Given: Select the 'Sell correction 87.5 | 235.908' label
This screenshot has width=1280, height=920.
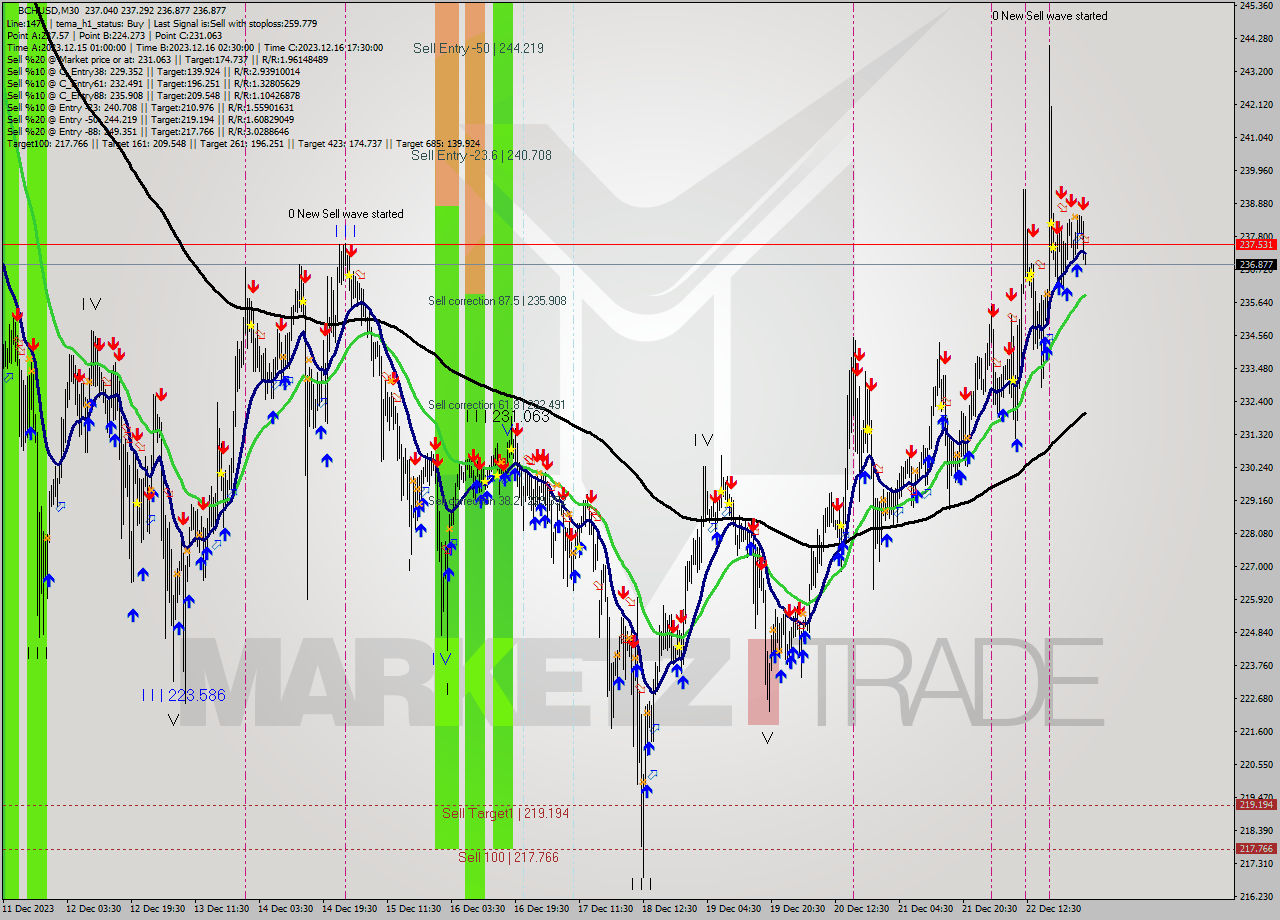Looking at the screenshot, I should [x=497, y=300].
